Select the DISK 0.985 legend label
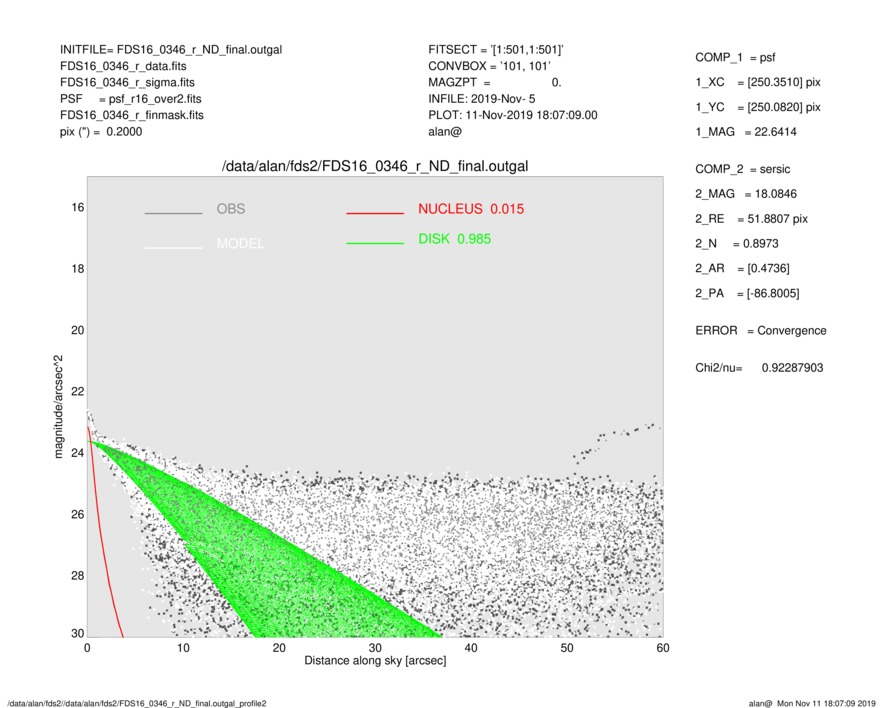The image size is (885, 708). click(454, 239)
